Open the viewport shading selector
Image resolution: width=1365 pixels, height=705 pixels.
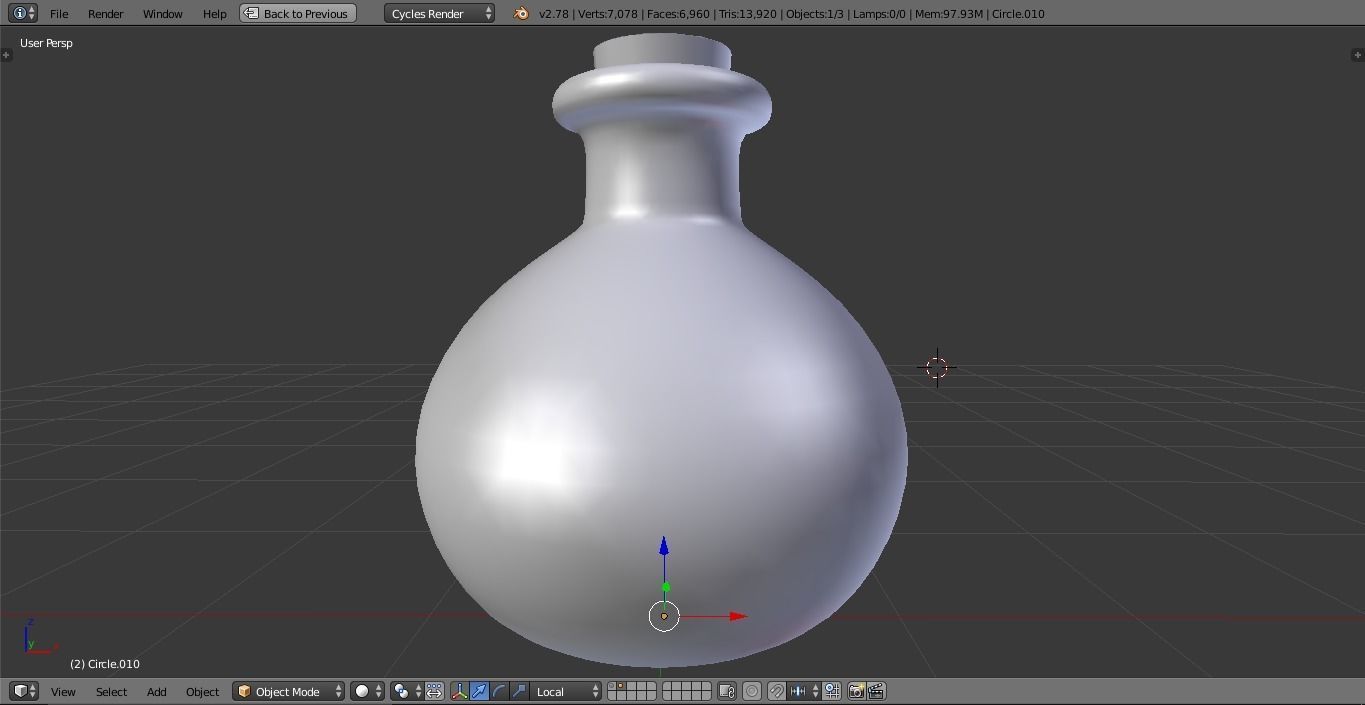point(367,691)
